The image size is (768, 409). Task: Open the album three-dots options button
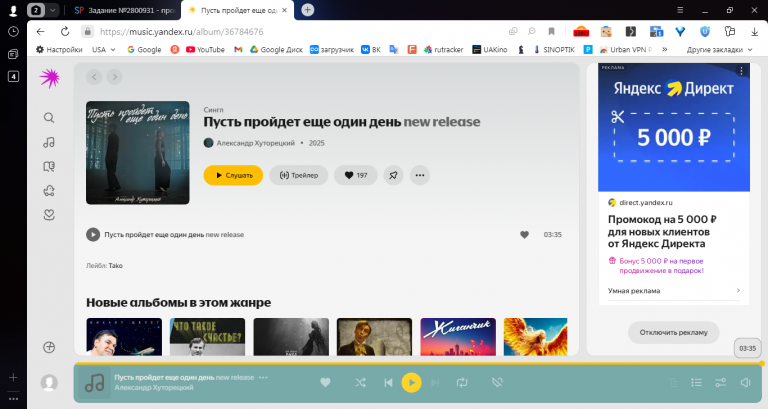click(420, 175)
